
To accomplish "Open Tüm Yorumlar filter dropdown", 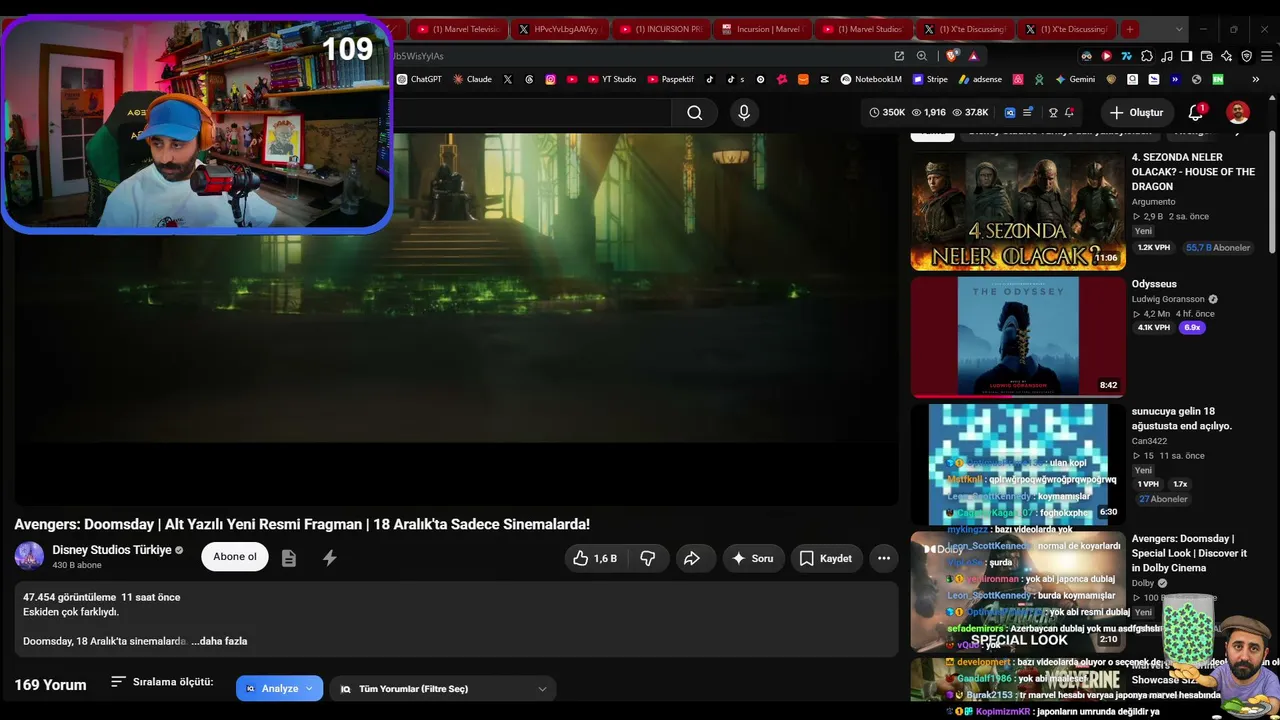I will (443, 688).
